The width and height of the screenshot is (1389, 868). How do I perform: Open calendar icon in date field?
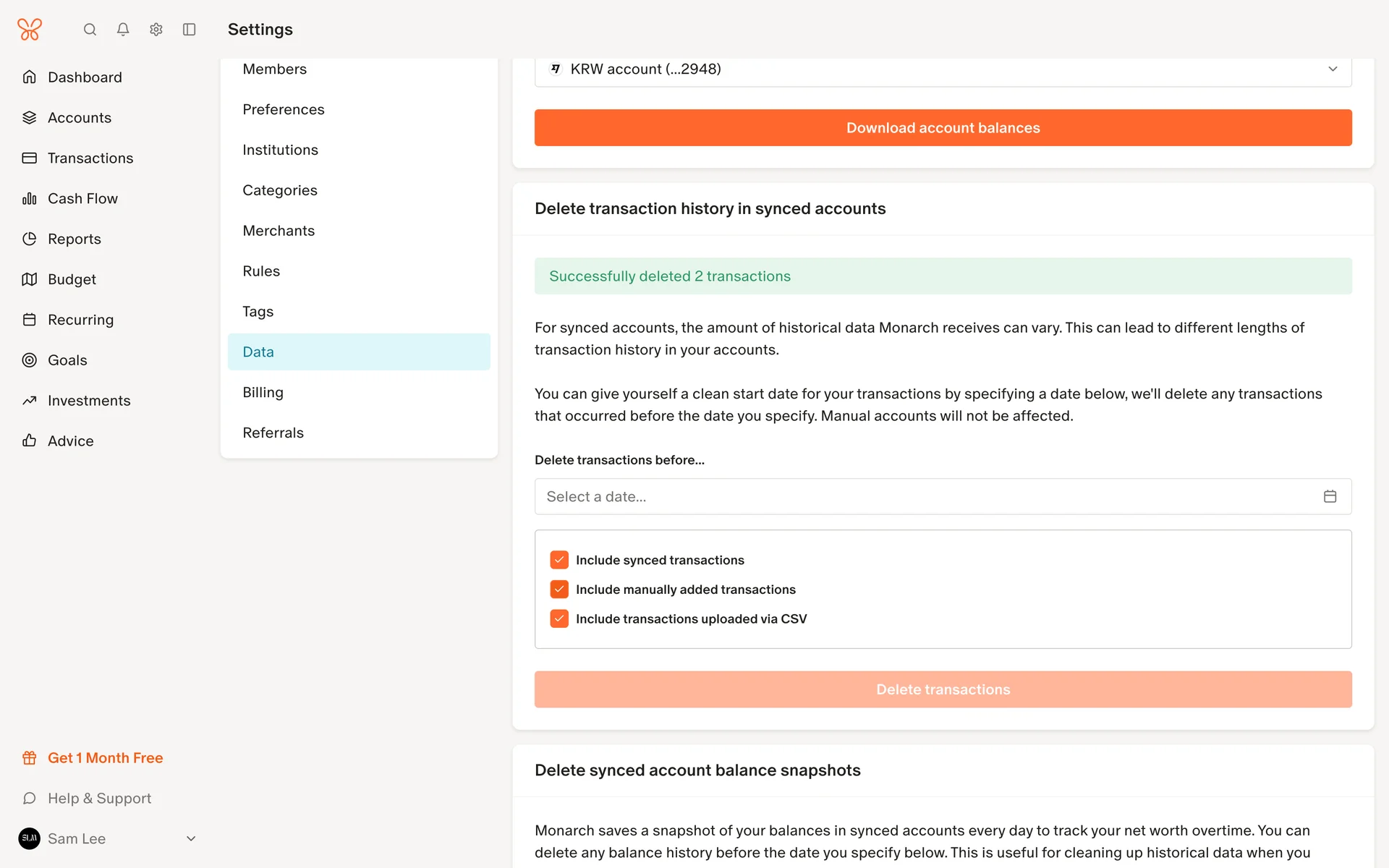pyautogui.click(x=1330, y=496)
